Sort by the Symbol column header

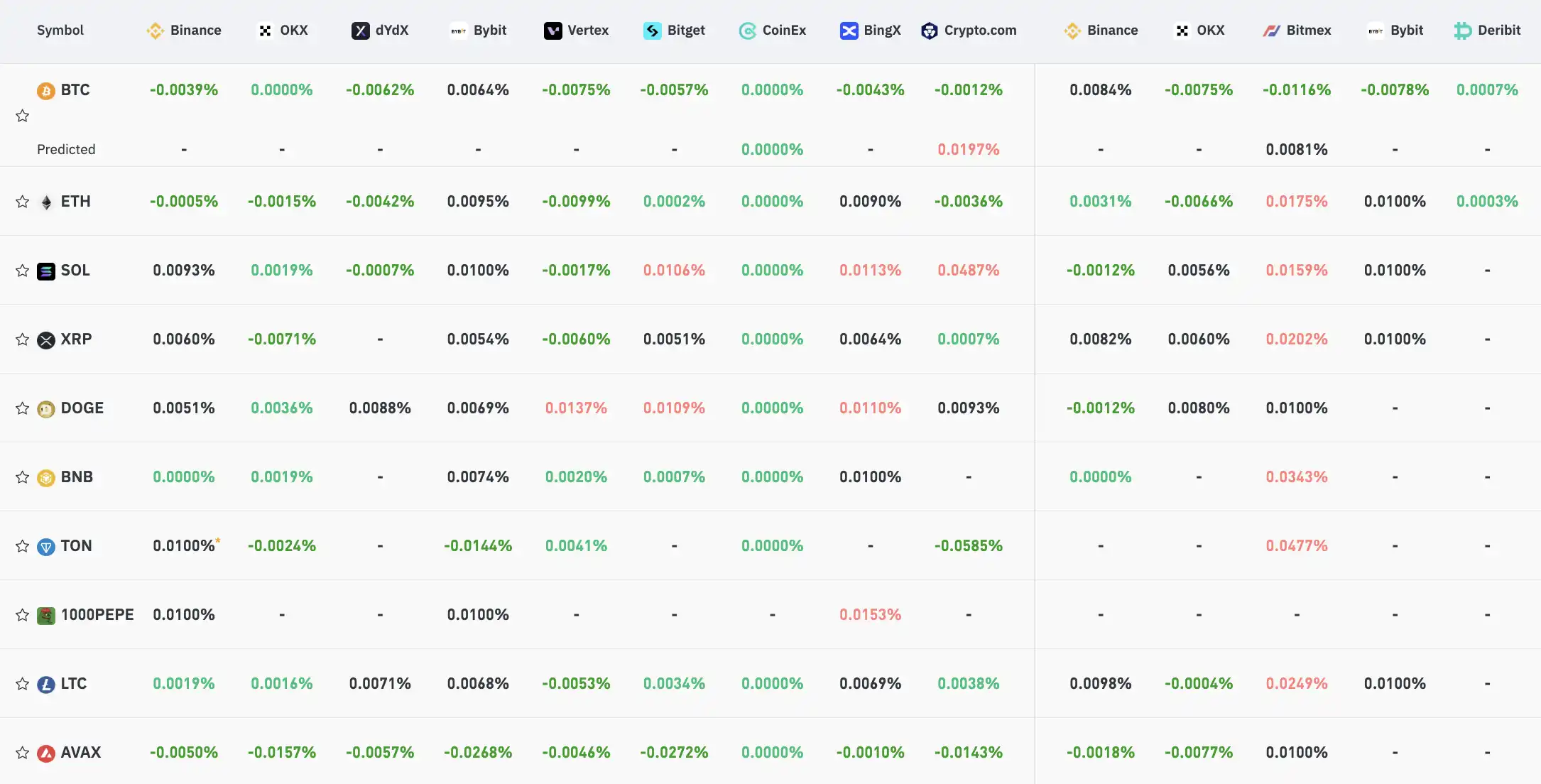coord(60,31)
